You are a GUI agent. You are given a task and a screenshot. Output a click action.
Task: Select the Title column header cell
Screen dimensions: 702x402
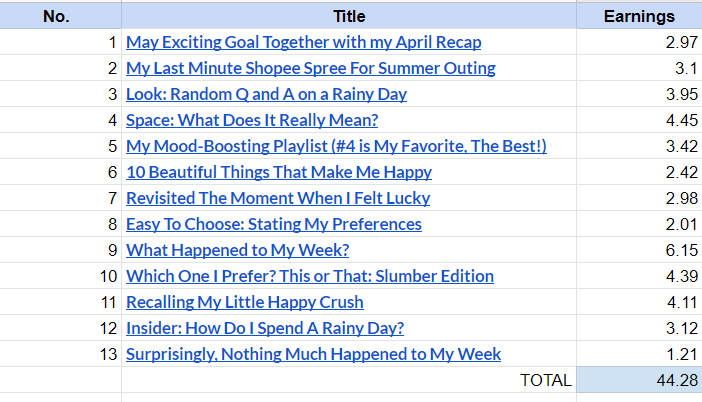point(349,16)
